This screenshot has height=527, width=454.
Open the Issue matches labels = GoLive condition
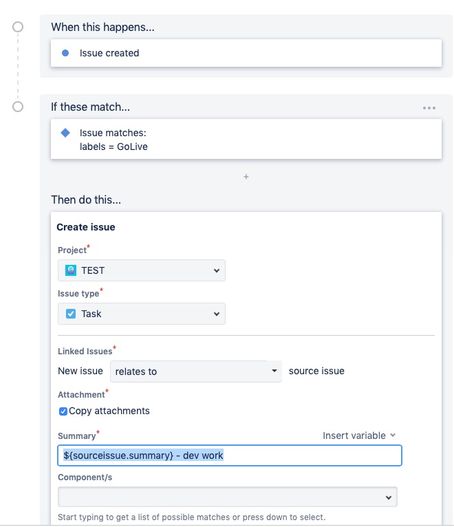246,139
